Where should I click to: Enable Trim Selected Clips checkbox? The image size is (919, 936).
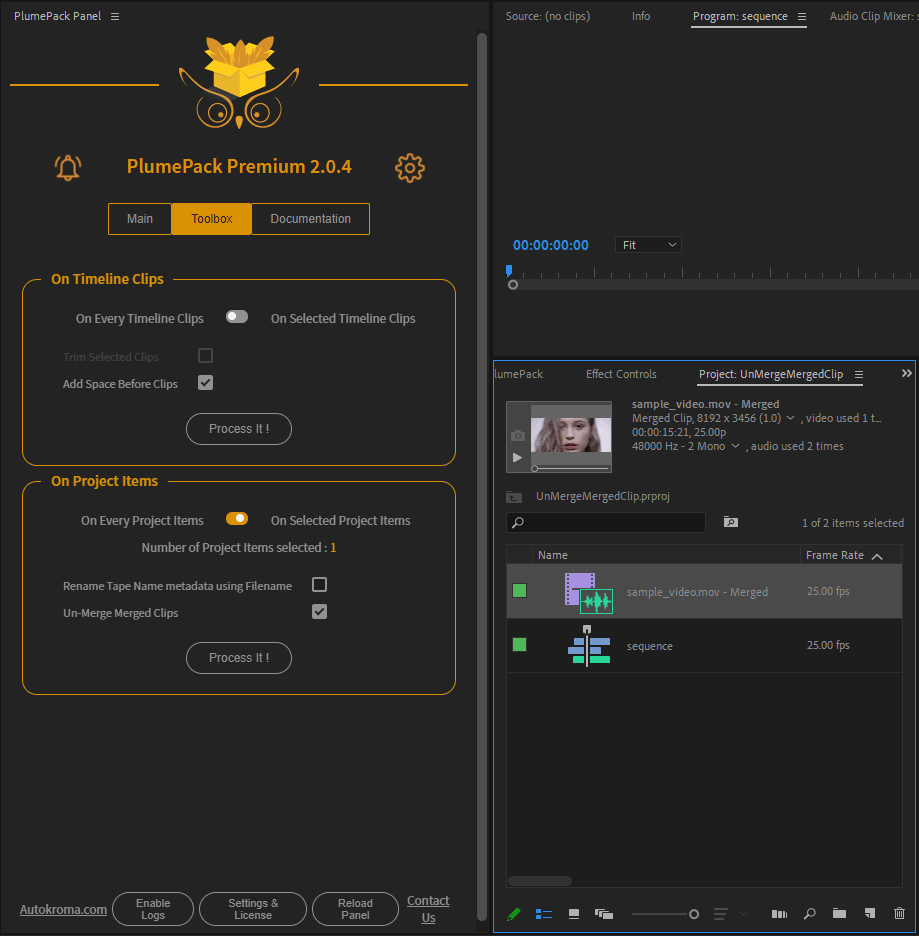click(205, 355)
